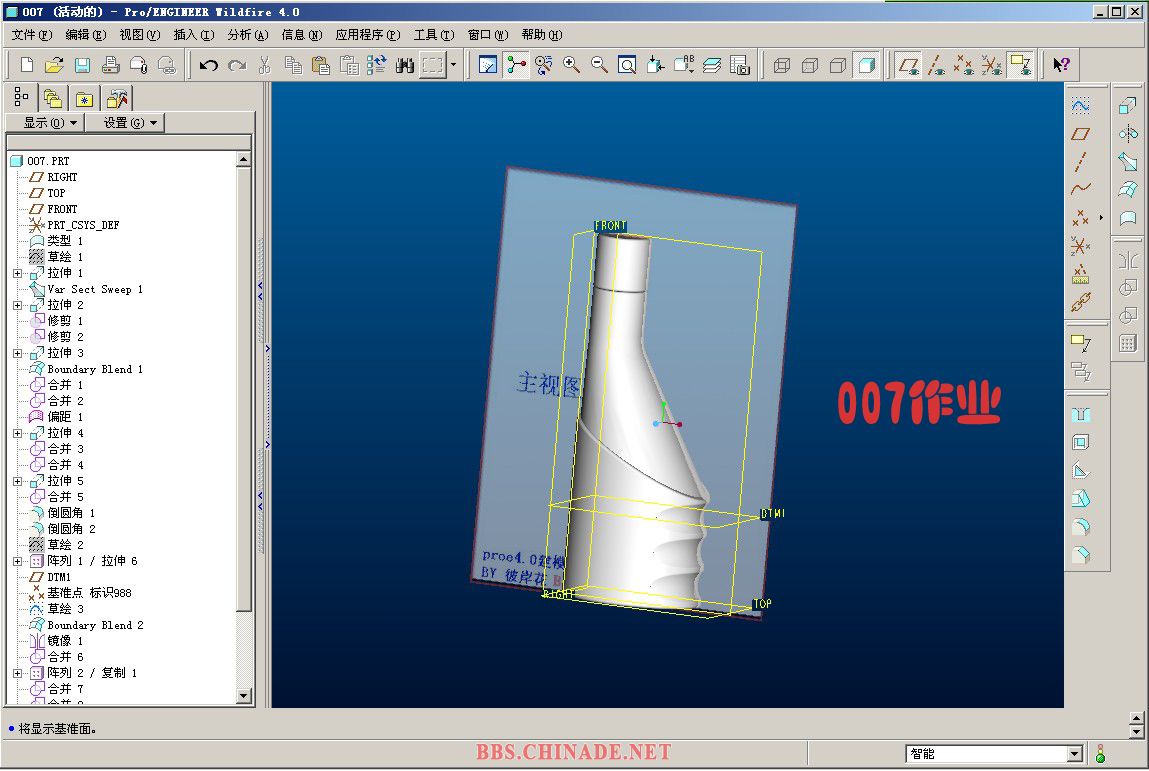
Task: Click the 显示 button in model tree
Action: pos(44,122)
